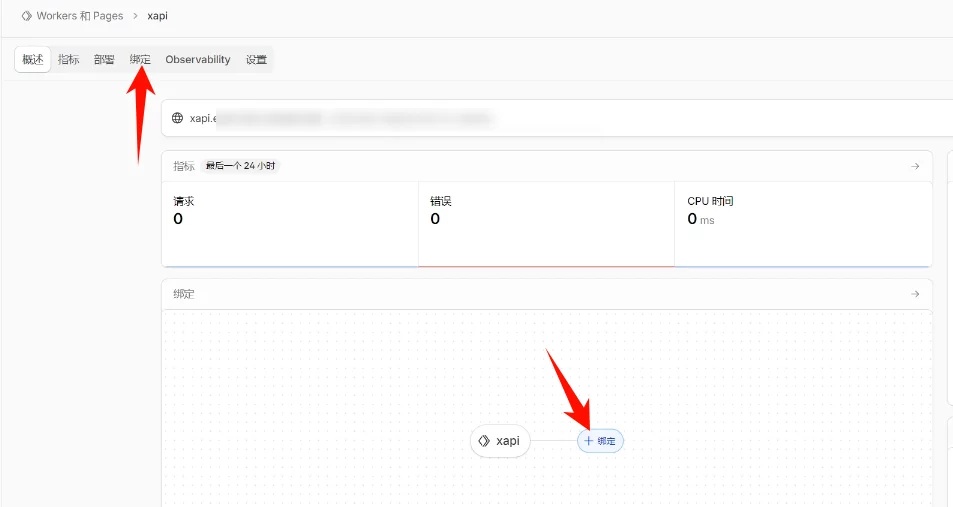Select the 部署 tab
The image size is (953, 507).
point(104,60)
